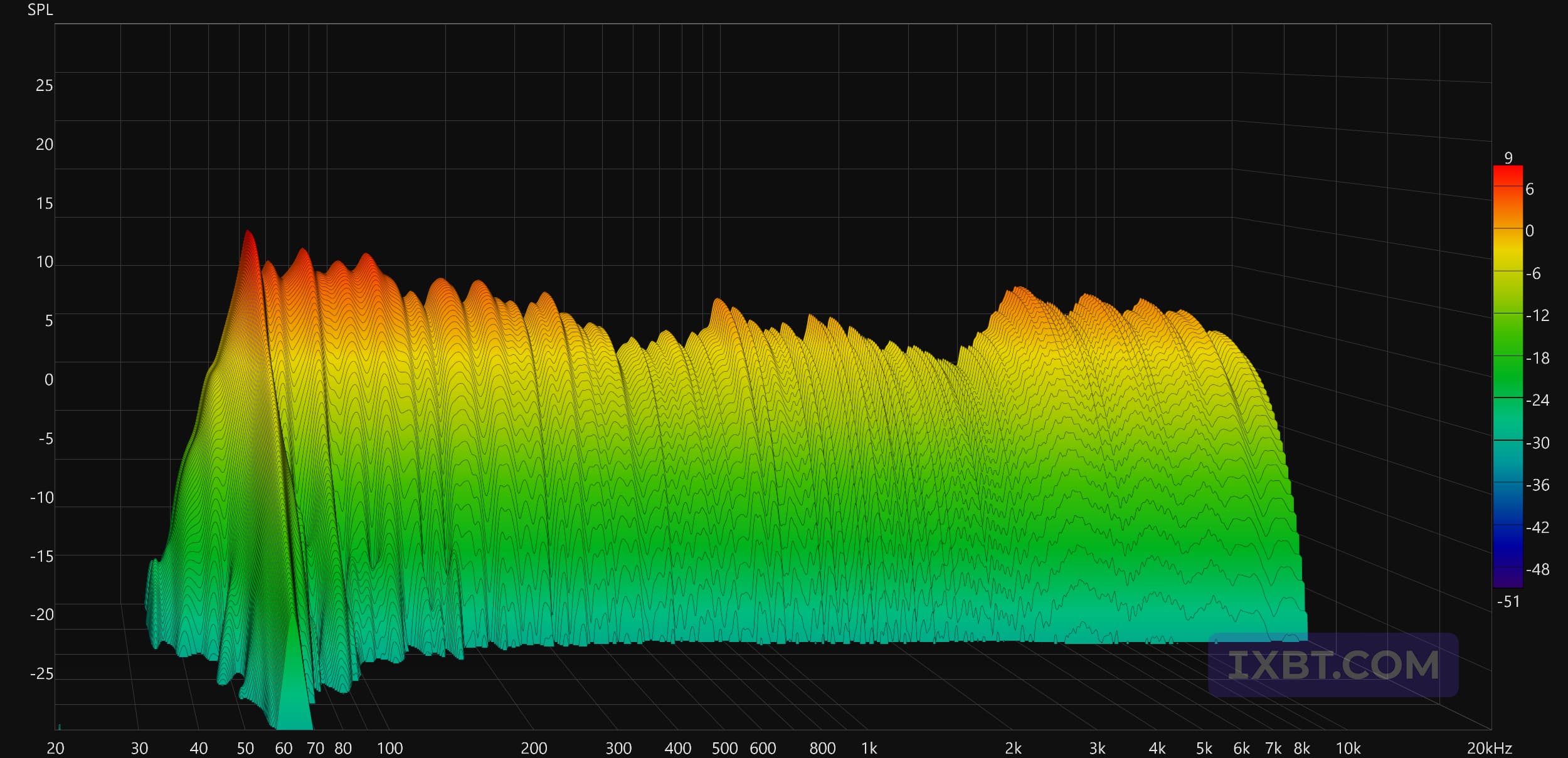Click the 0 value on SPL axis
The height and width of the screenshot is (758, 1568).
tap(48, 379)
